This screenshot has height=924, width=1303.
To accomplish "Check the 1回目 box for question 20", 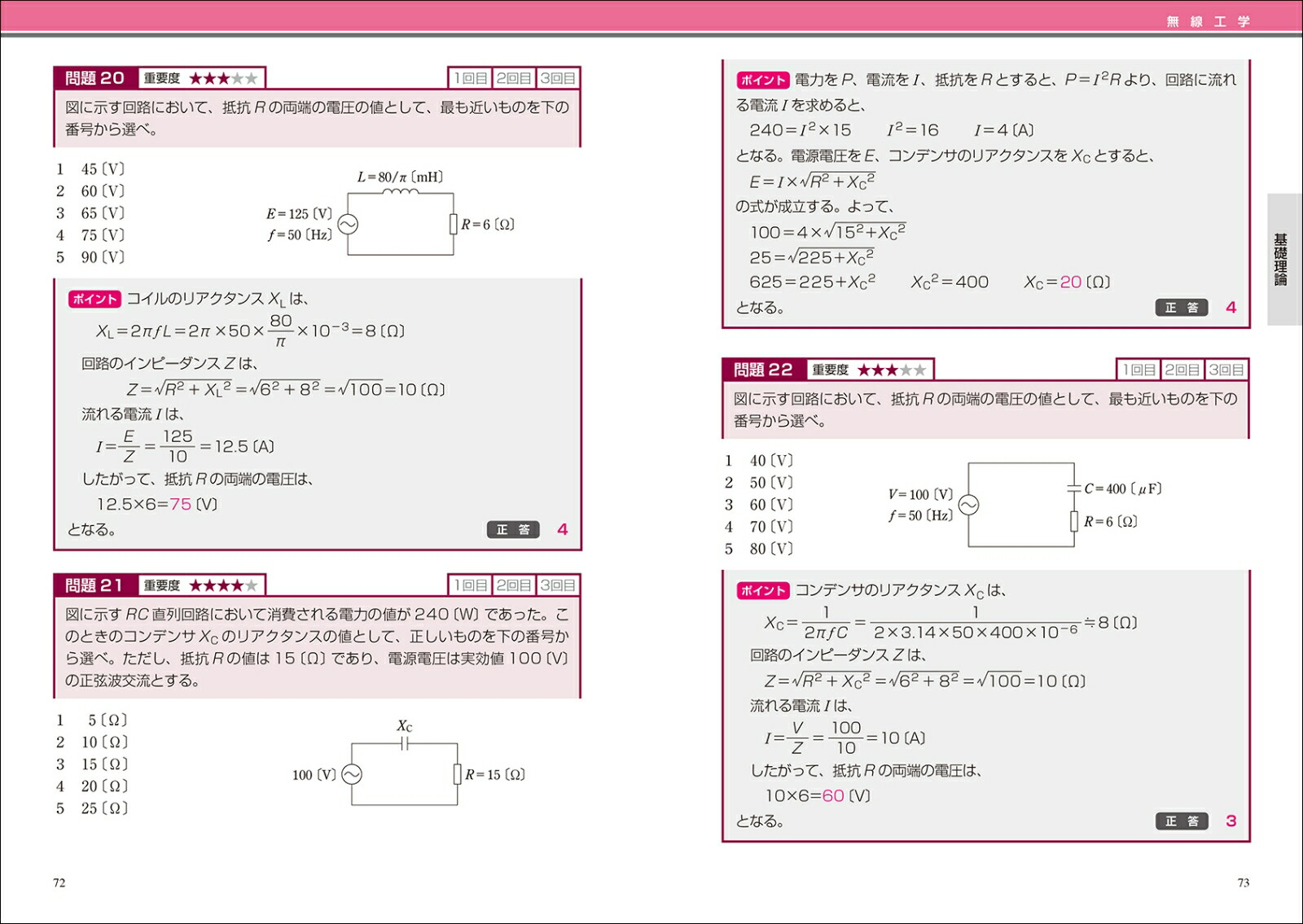I will tap(470, 78).
